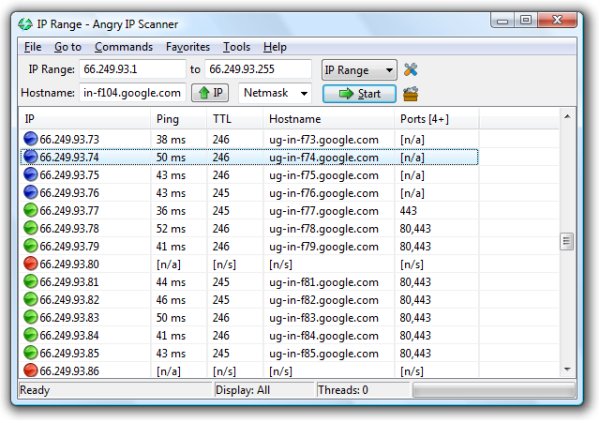Open the IP Range feeder dropdown
This screenshot has width=600, height=423.
(x=359, y=70)
